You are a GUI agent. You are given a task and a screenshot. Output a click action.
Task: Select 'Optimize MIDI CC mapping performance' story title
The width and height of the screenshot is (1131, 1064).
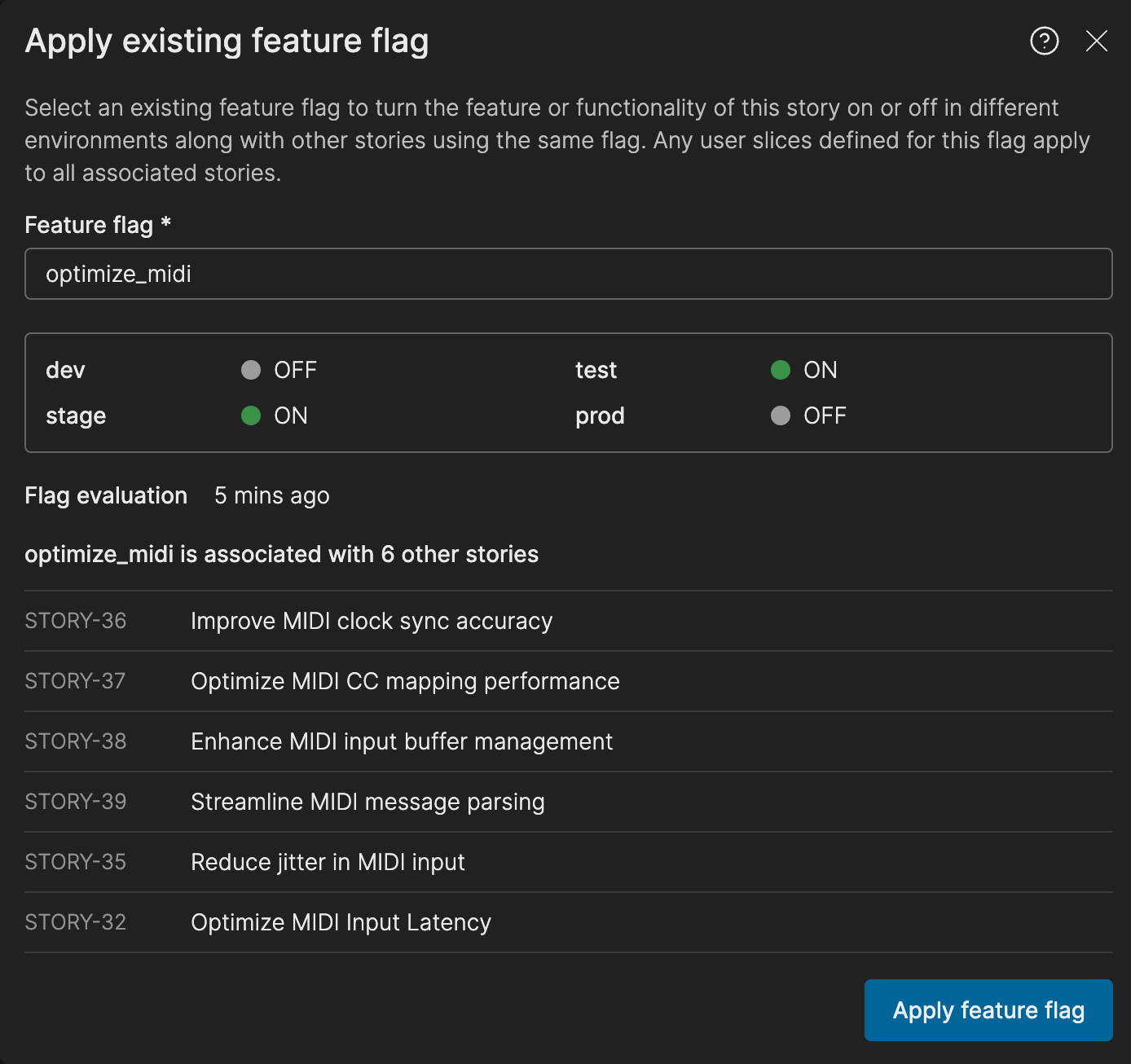405,681
